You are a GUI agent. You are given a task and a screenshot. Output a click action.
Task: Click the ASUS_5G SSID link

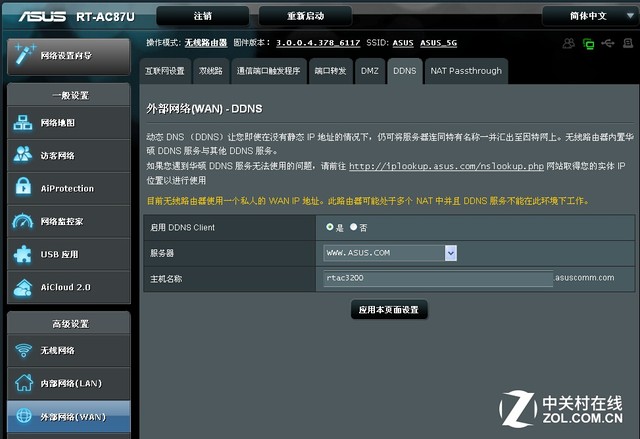point(438,43)
